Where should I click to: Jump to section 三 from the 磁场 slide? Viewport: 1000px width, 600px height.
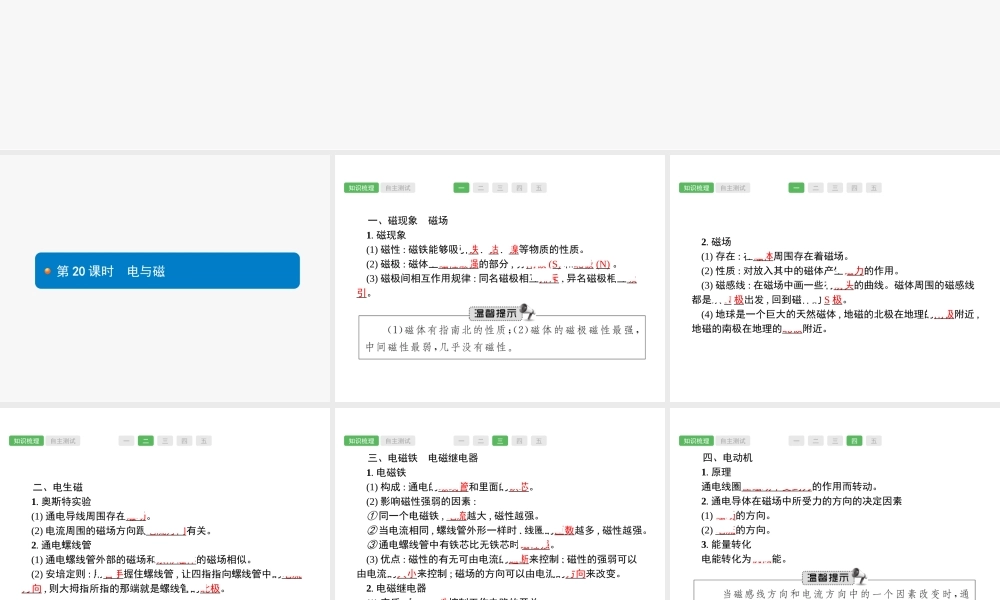[x=835, y=188]
